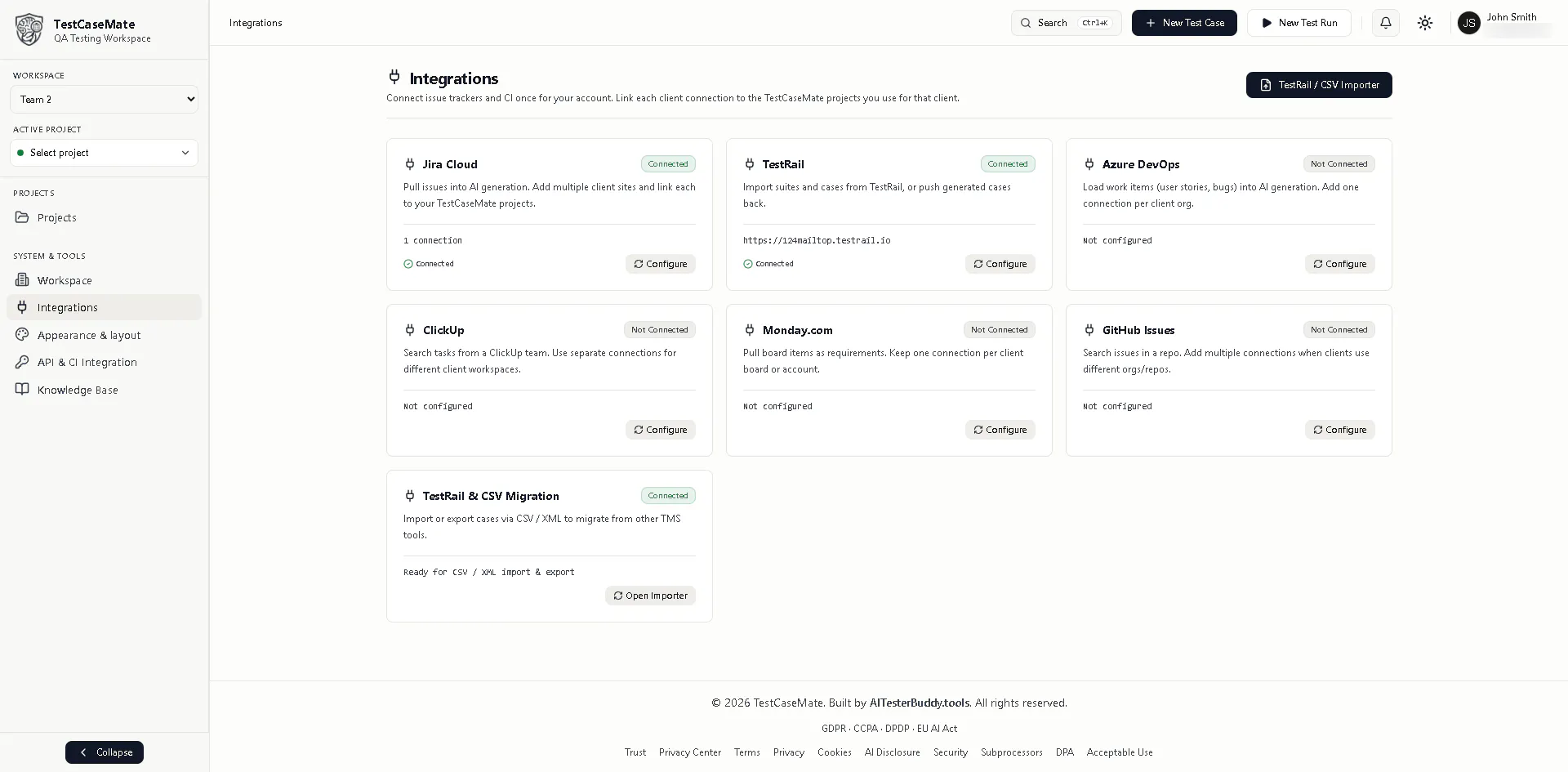Viewport: 1568px width, 772px height.
Task: Open the DPA footer link
Action: pyautogui.click(x=1065, y=752)
